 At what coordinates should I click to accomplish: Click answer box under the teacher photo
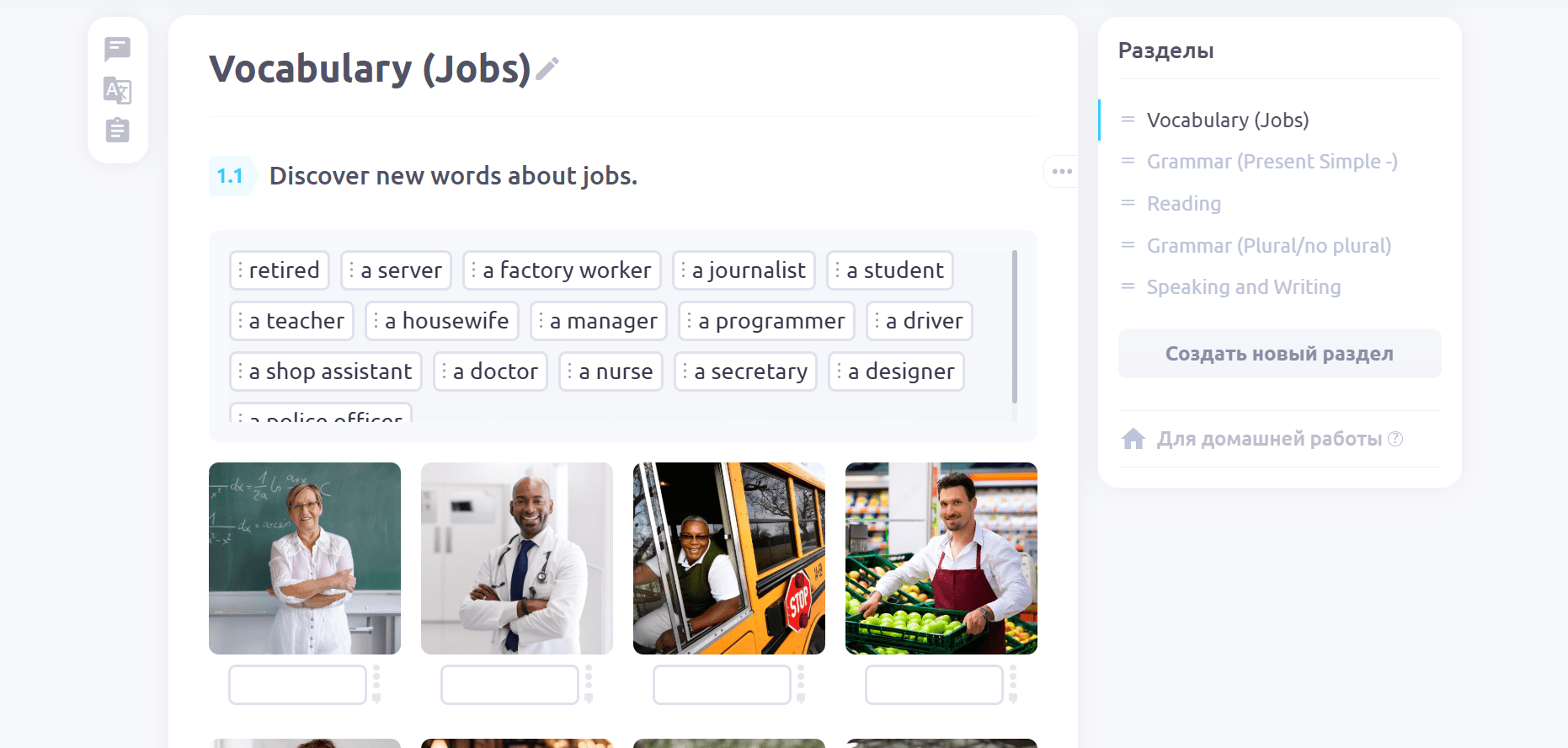297,685
